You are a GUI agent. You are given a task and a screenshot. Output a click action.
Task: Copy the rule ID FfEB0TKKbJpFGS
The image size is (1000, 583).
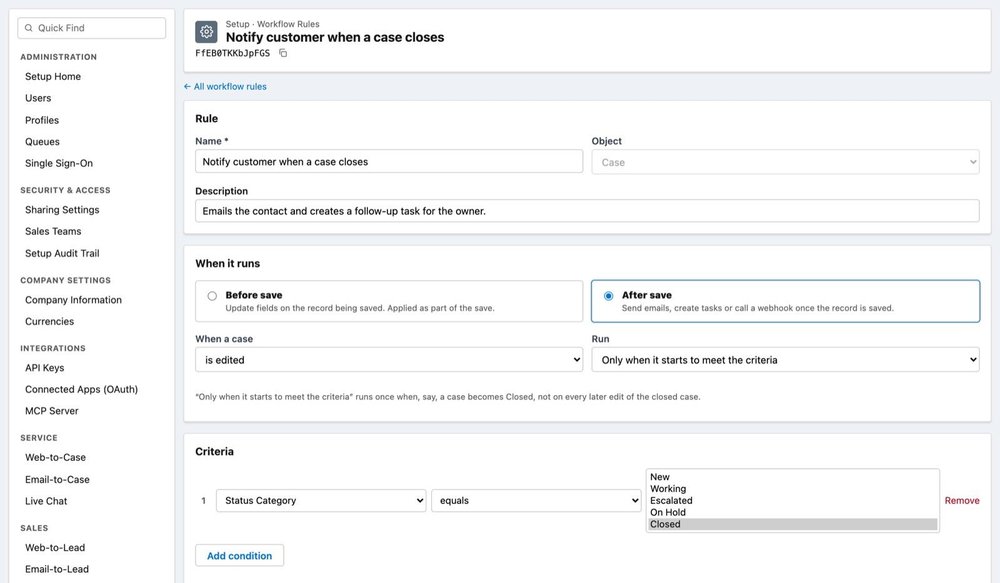(x=283, y=53)
